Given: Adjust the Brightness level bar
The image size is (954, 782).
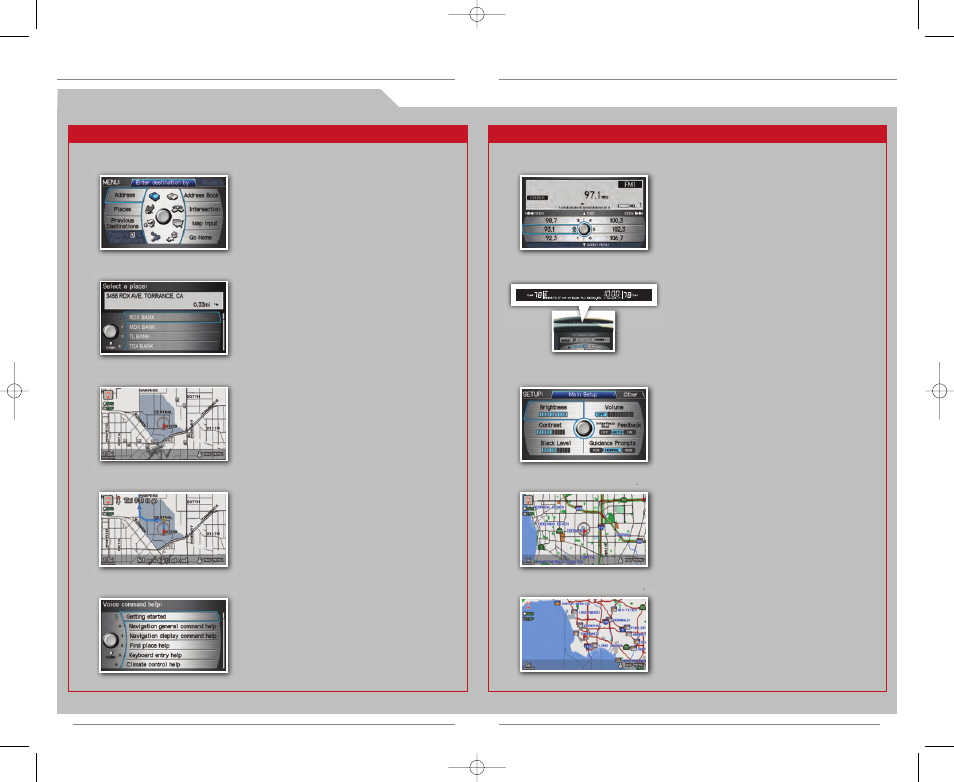Looking at the screenshot, I should (553, 414).
